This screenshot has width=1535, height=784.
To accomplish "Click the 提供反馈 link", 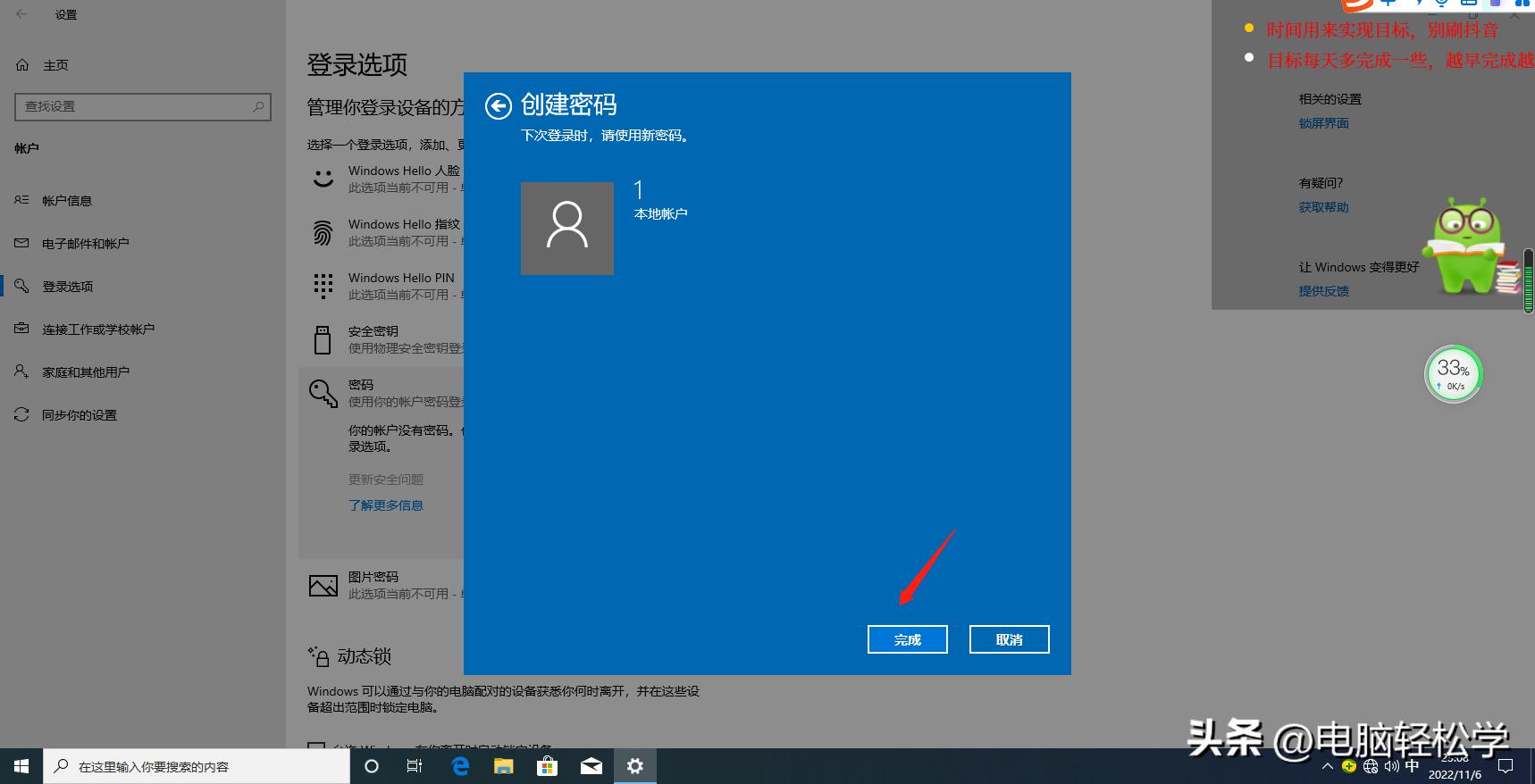I will pyautogui.click(x=1323, y=291).
